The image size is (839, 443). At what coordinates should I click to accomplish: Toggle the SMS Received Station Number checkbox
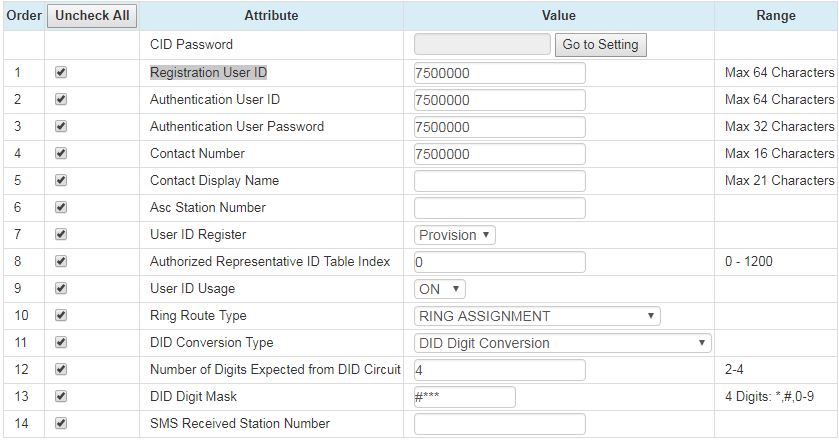tap(61, 424)
